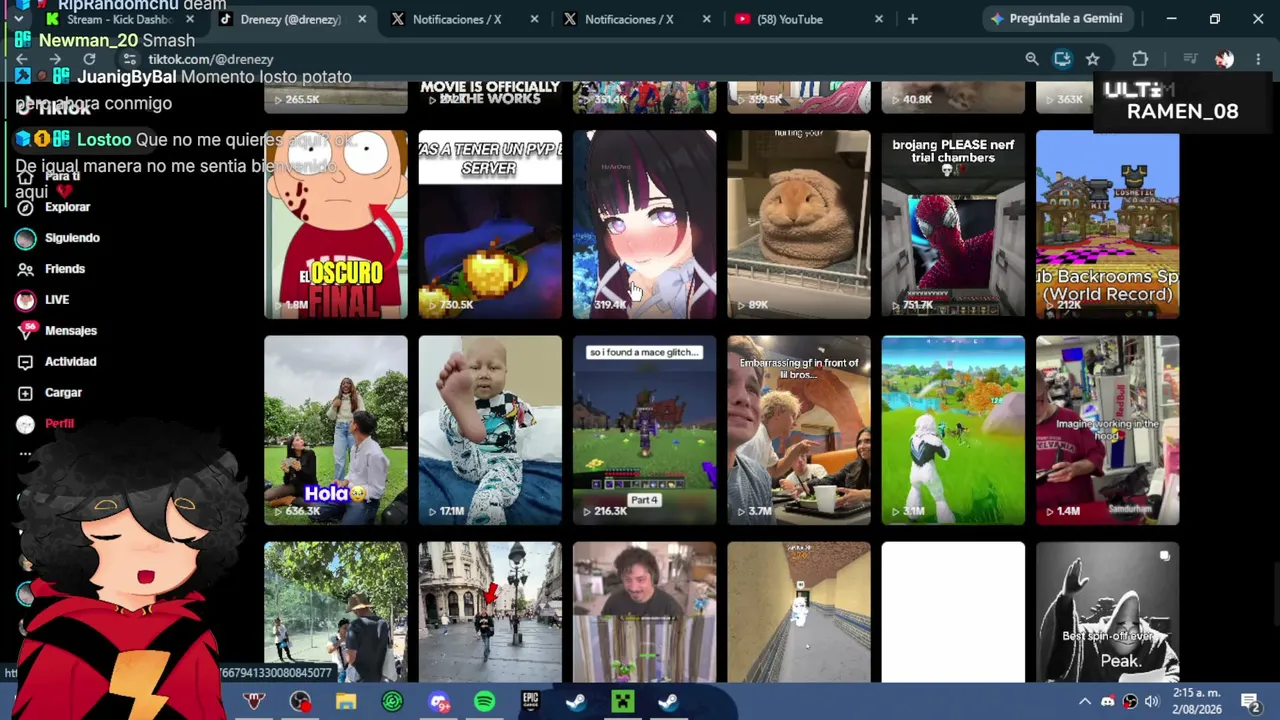Close the Drenezy (@drenezy) tab

pos(362,19)
